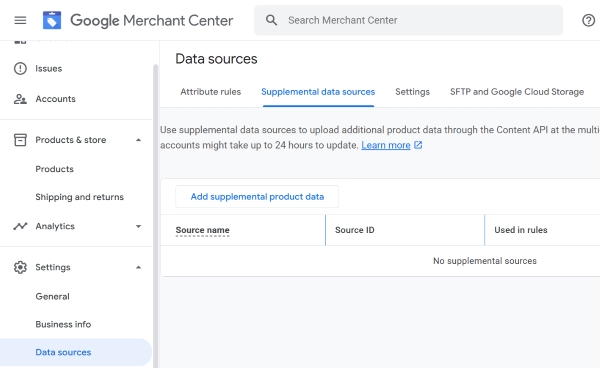Click the No supplemental sources message
The image size is (600, 368).
(485, 261)
